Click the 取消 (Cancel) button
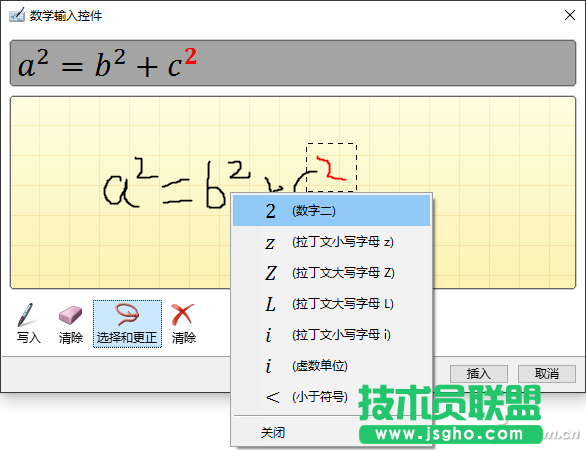The width and height of the screenshot is (586, 450). pyautogui.click(x=547, y=374)
